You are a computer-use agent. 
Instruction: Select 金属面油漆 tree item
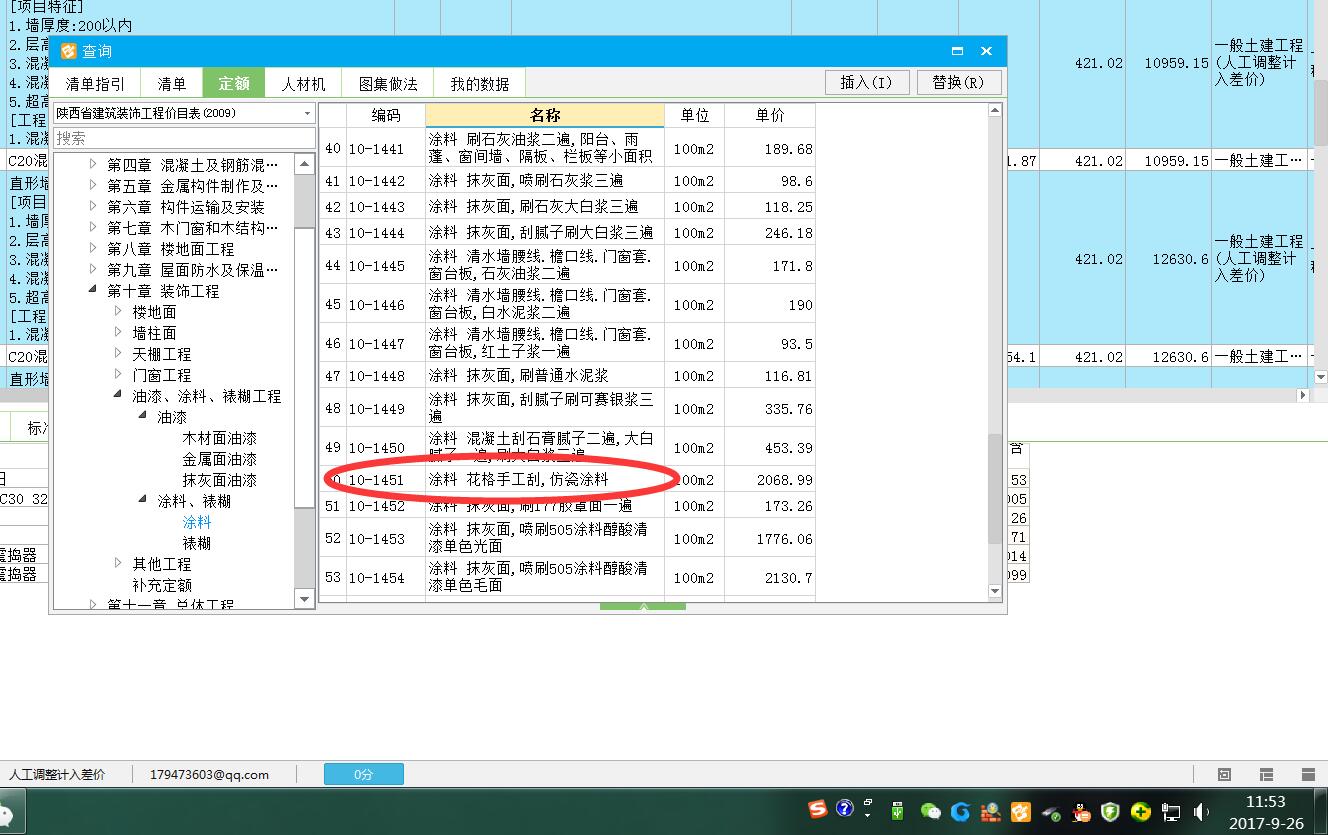(x=219, y=459)
